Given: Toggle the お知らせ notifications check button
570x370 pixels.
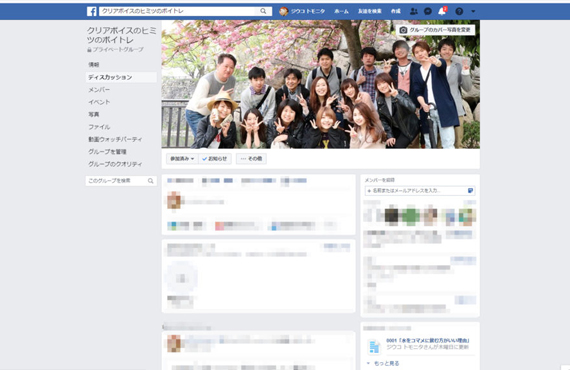Looking at the screenshot, I should [x=215, y=159].
